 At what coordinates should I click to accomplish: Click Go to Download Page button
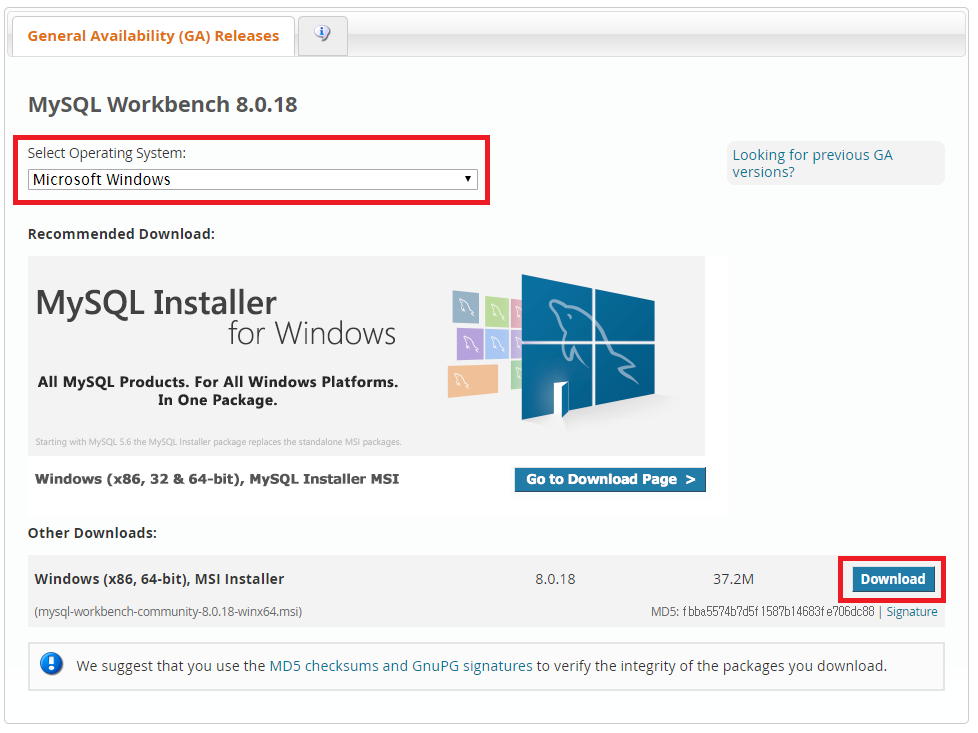point(610,479)
